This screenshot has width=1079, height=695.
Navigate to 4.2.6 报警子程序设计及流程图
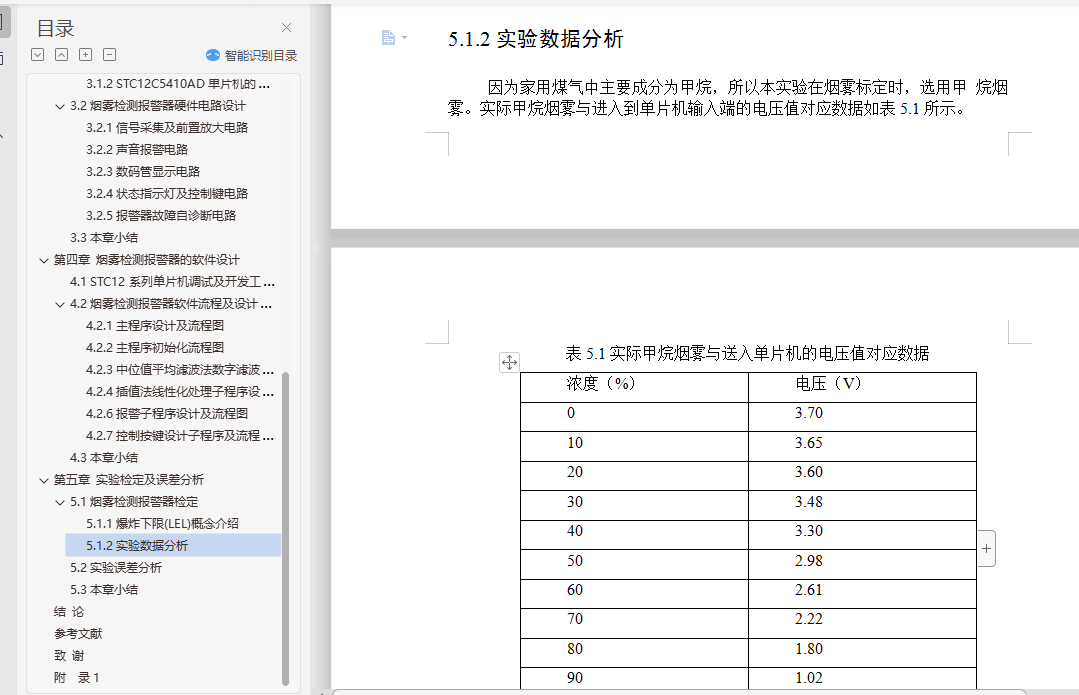167,414
